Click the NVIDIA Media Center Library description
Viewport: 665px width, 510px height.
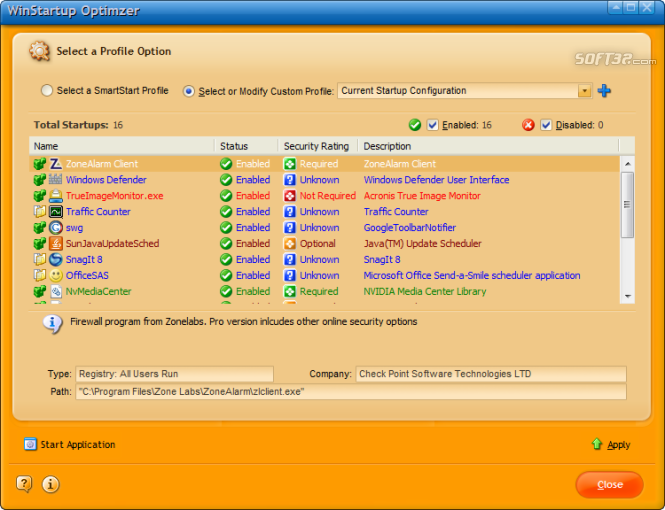tap(425, 291)
